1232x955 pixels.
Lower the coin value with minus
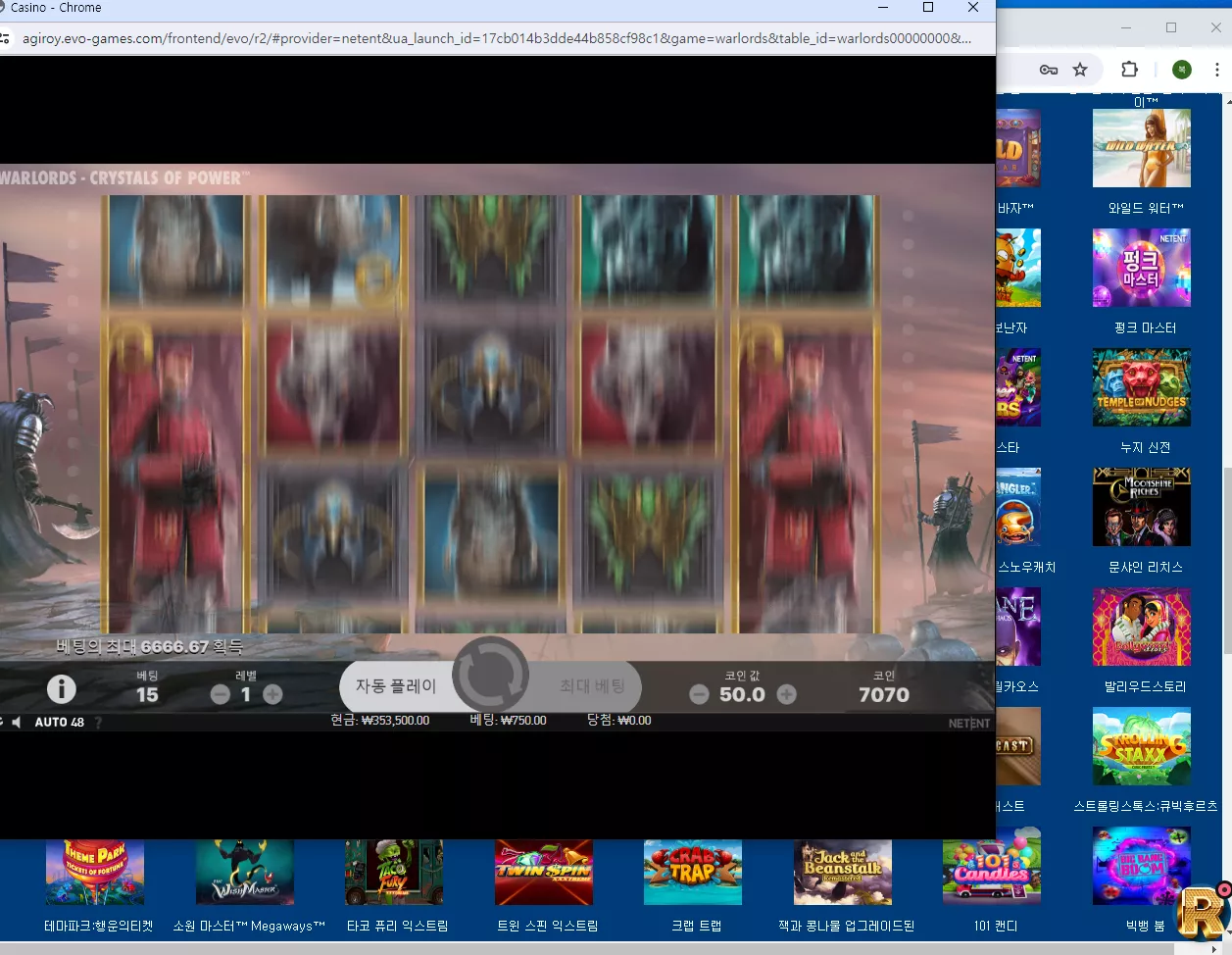(699, 695)
